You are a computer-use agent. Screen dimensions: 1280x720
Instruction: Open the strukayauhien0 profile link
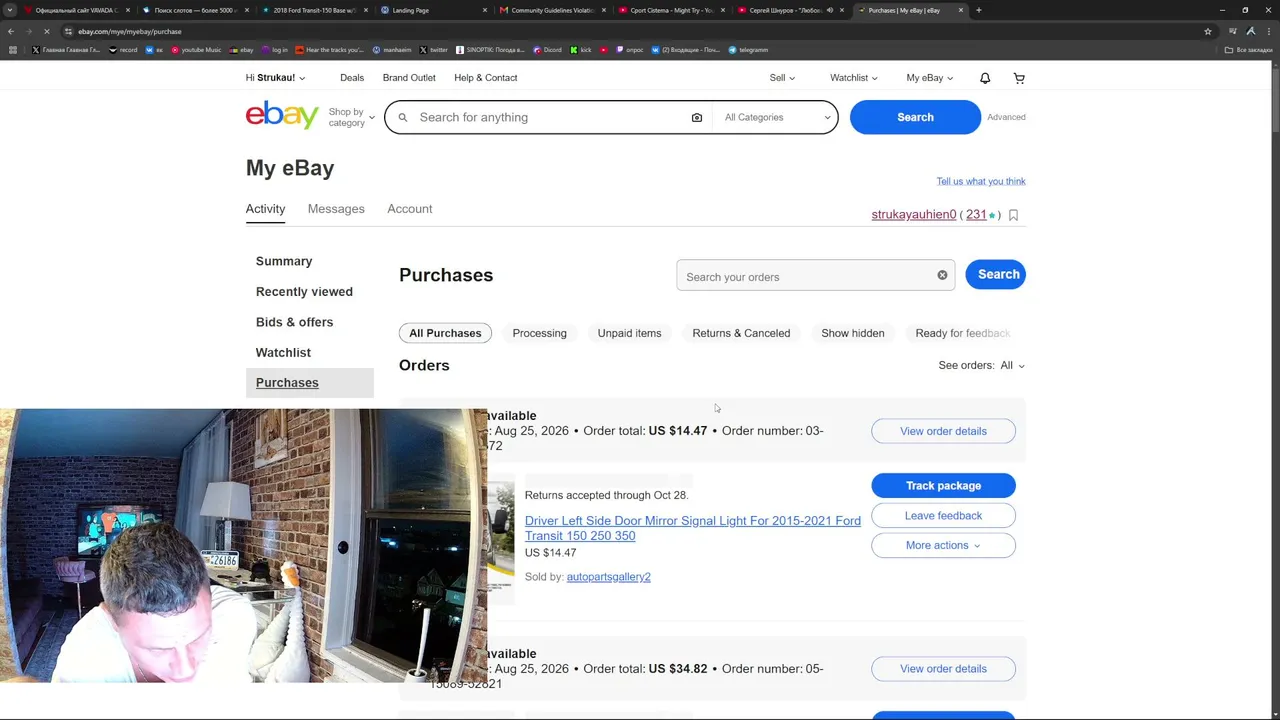tap(914, 215)
